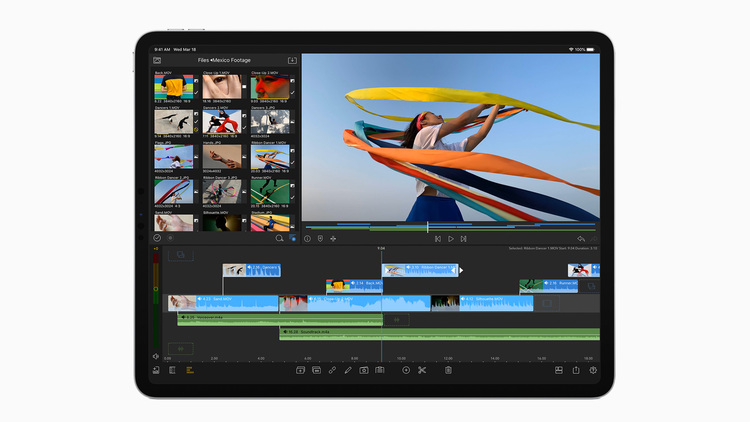Open the clip editor pencil icon
This screenshot has height=422, width=750.
pos(348,370)
